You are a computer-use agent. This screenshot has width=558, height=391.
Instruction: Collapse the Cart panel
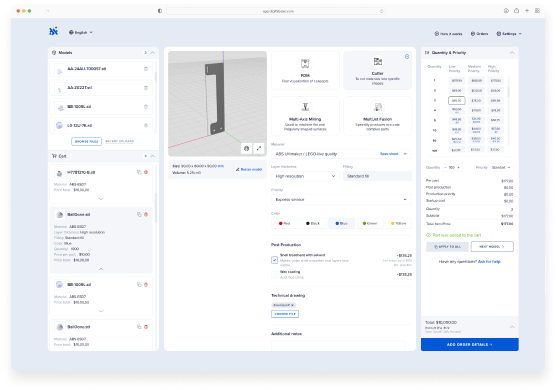pos(153,156)
